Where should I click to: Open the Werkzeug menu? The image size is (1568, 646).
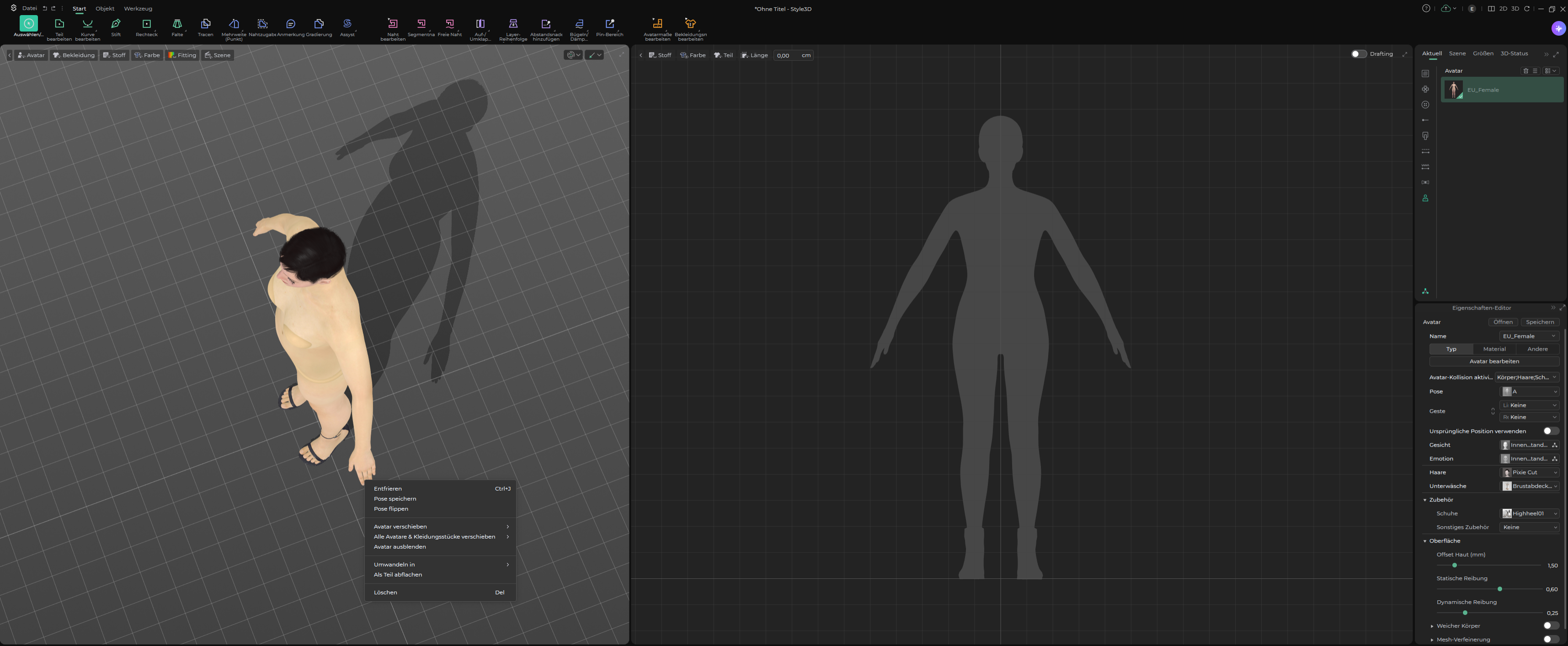pyautogui.click(x=138, y=9)
